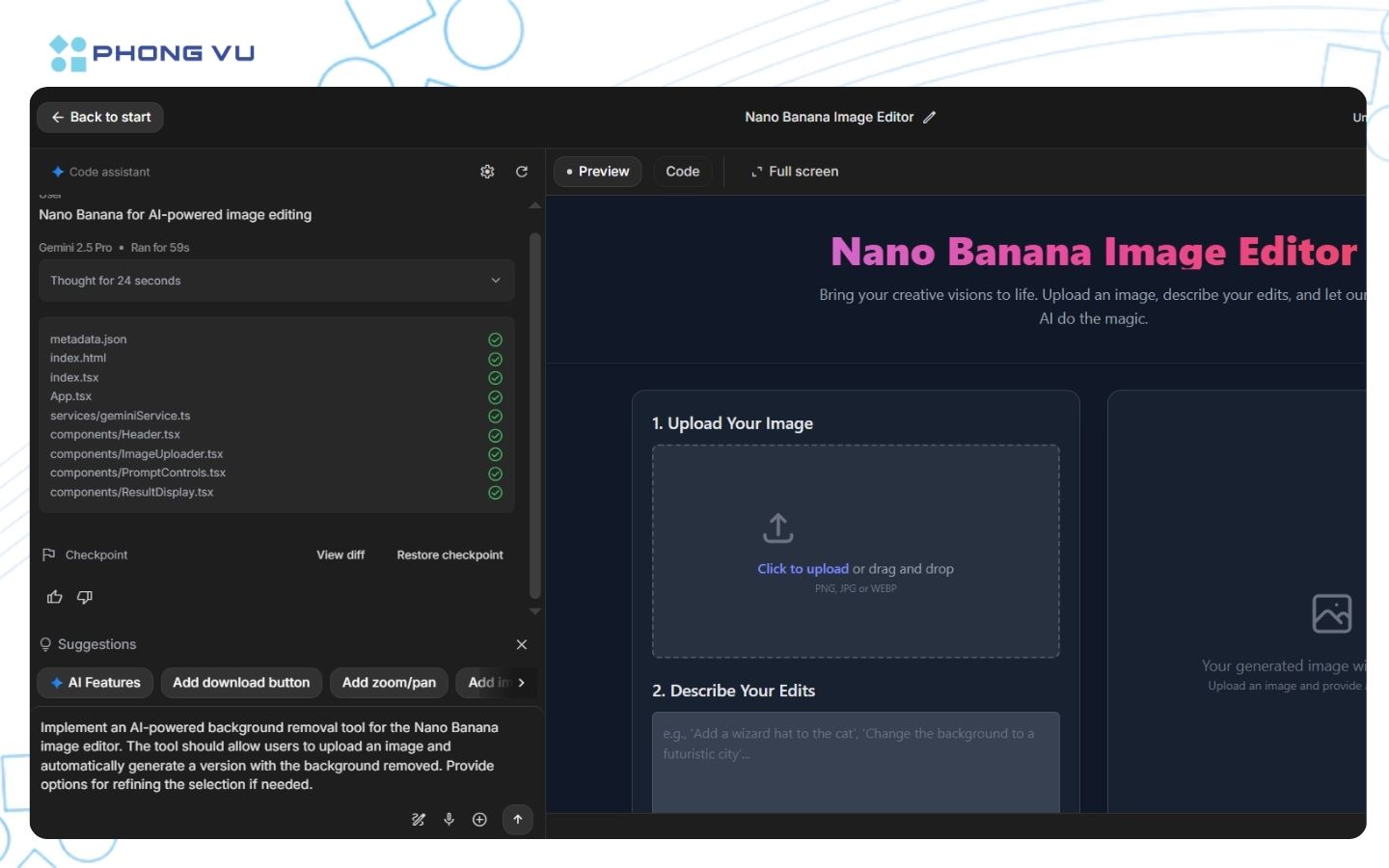Click the Checkpoint flag icon

pyautogui.click(x=48, y=555)
